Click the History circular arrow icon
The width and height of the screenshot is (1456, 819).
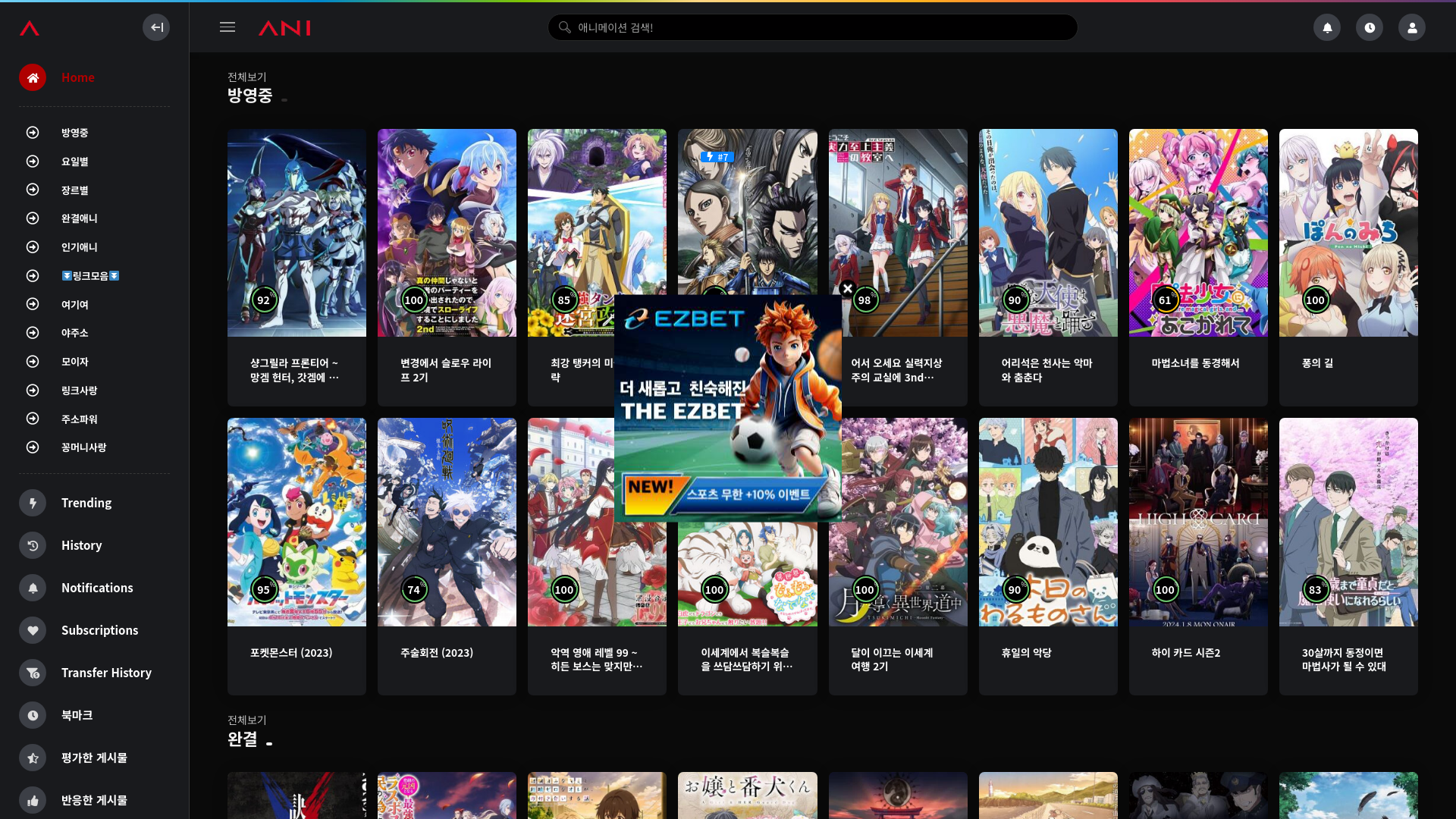[x=33, y=545]
